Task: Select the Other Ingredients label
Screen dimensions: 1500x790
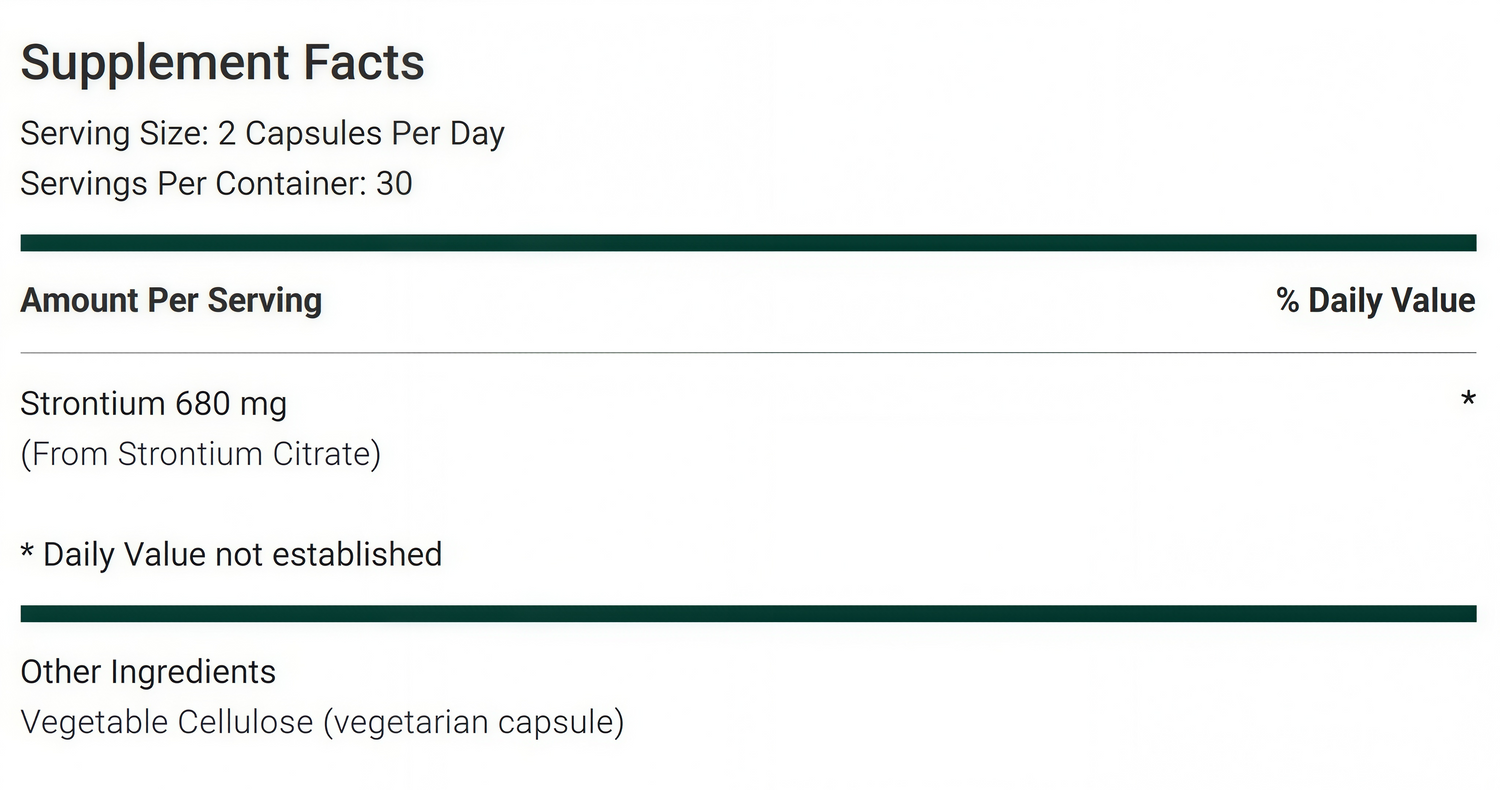Action: (148, 672)
